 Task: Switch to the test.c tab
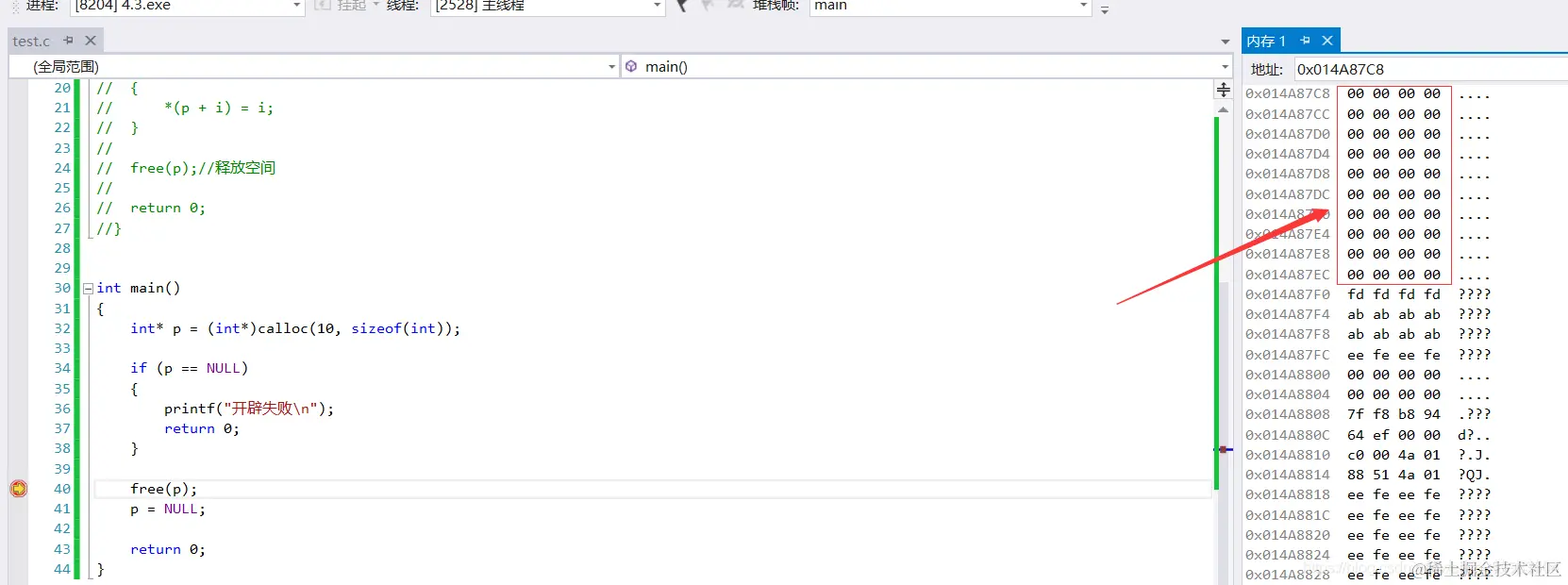click(x=31, y=41)
